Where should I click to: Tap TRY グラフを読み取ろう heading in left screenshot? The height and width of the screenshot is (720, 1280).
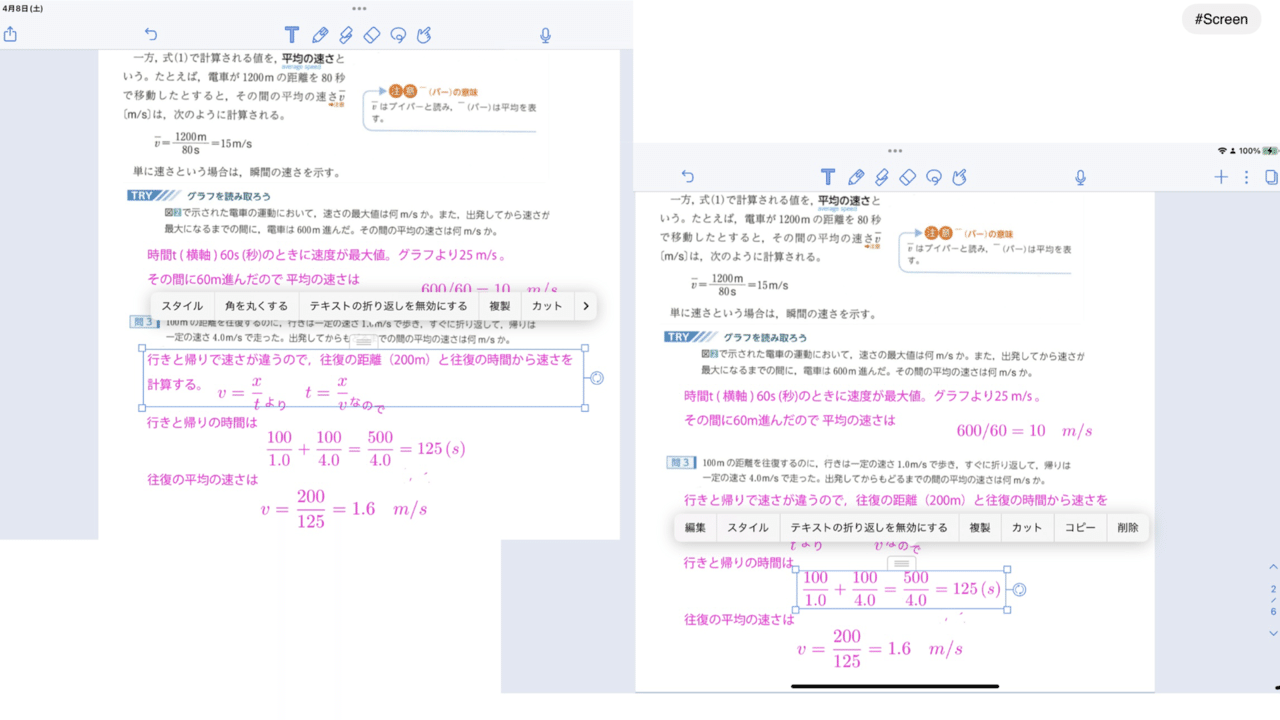pos(199,196)
